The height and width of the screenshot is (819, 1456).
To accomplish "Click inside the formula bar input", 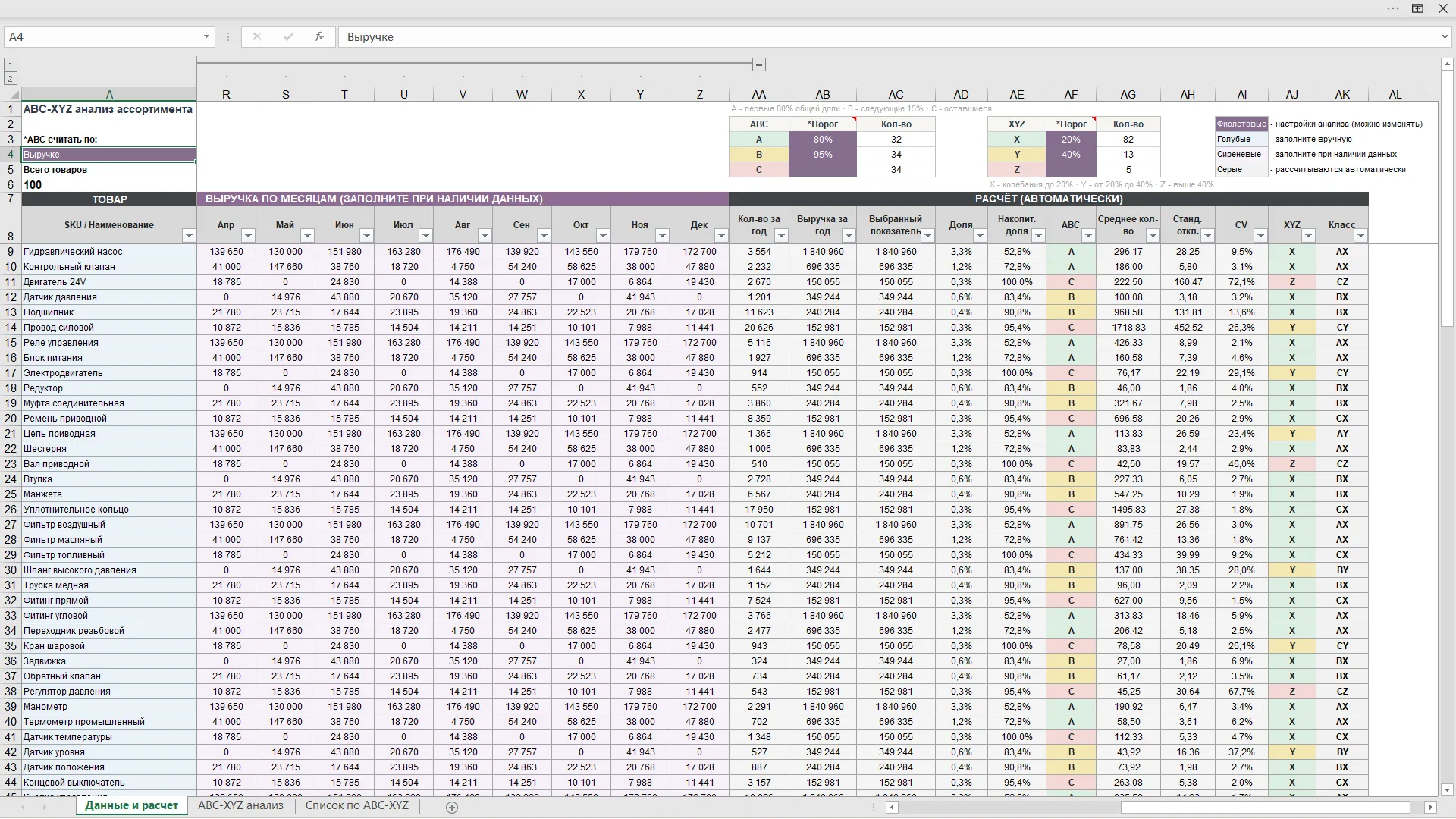I will pyautogui.click(x=887, y=36).
